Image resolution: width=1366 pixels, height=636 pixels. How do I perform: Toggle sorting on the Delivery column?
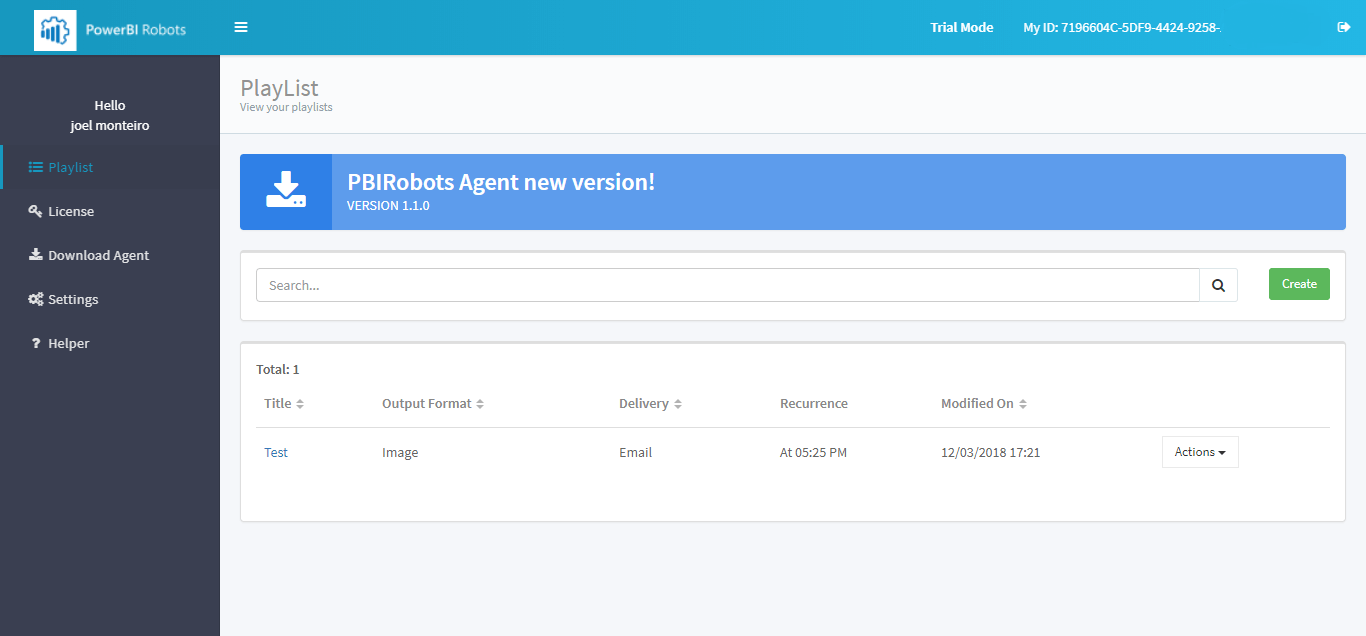[x=678, y=403]
